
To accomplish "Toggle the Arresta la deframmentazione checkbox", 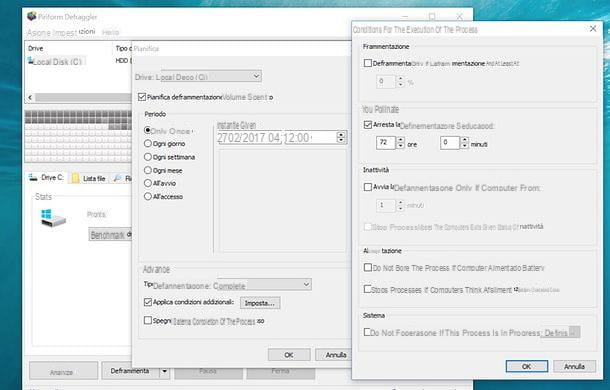I will point(368,125).
